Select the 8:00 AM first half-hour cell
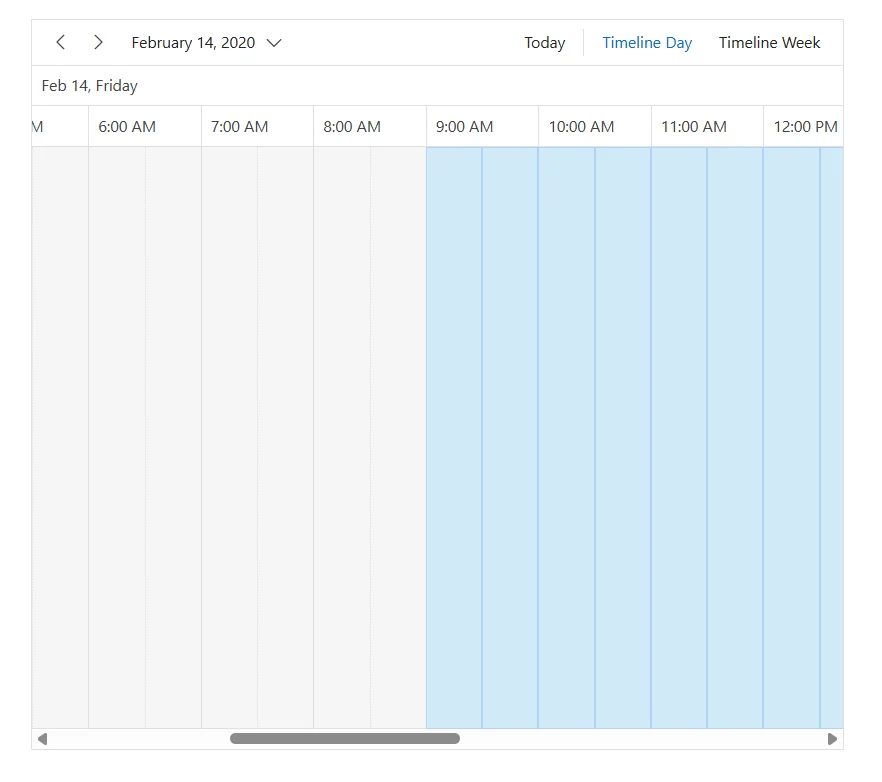The width and height of the screenshot is (882, 782). pos(342,438)
